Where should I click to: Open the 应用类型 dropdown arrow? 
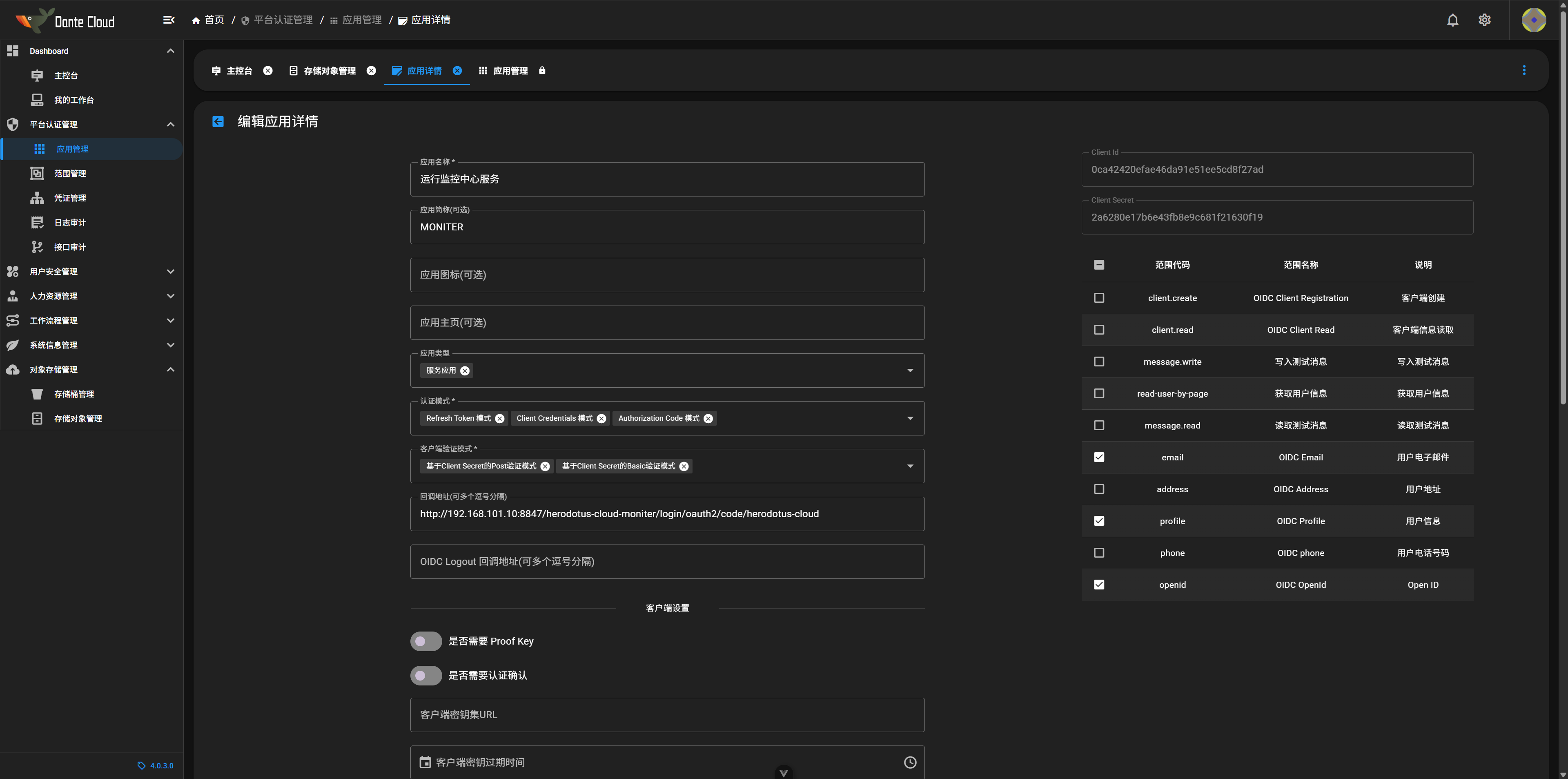tap(910, 371)
